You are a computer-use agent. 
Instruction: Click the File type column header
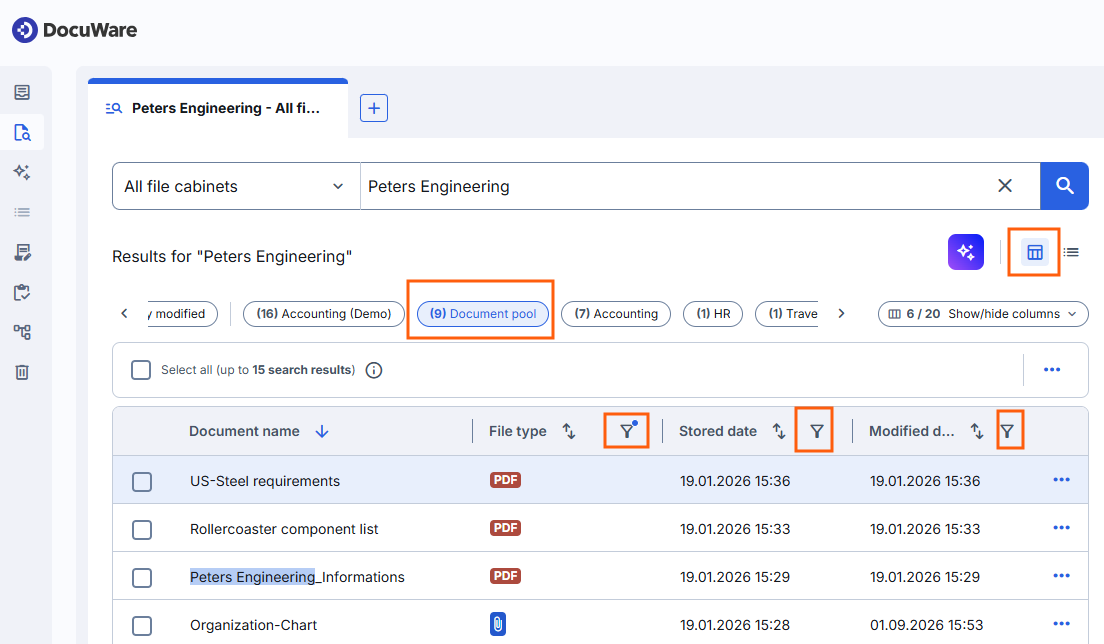click(518, 431)
